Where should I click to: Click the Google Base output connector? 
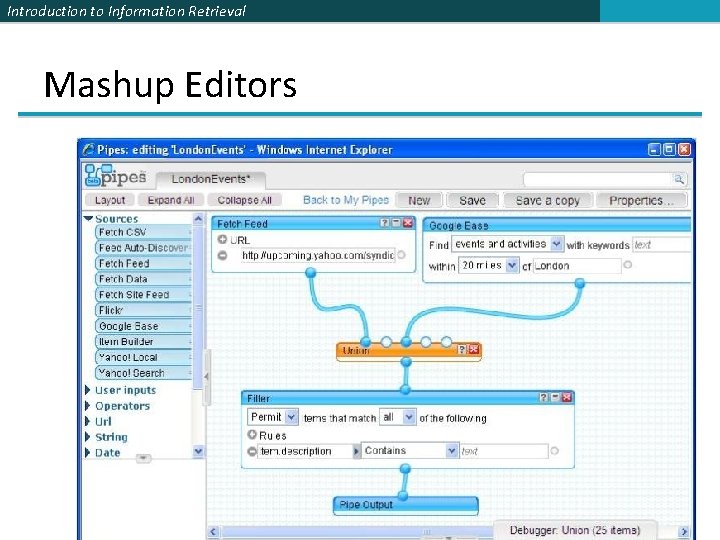coord(580,283)
